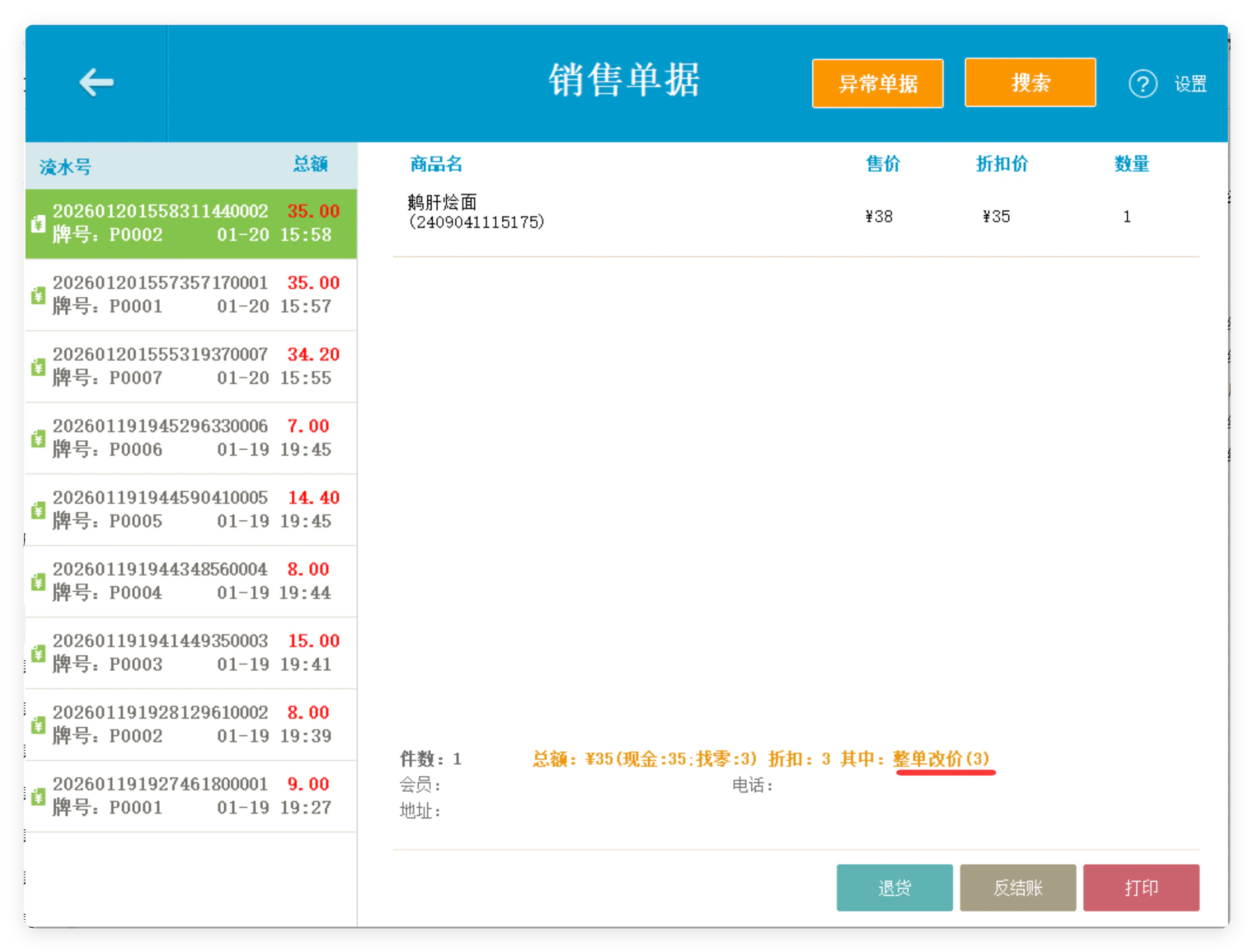Click the receipt icon for order P0007

coord(38,367)
